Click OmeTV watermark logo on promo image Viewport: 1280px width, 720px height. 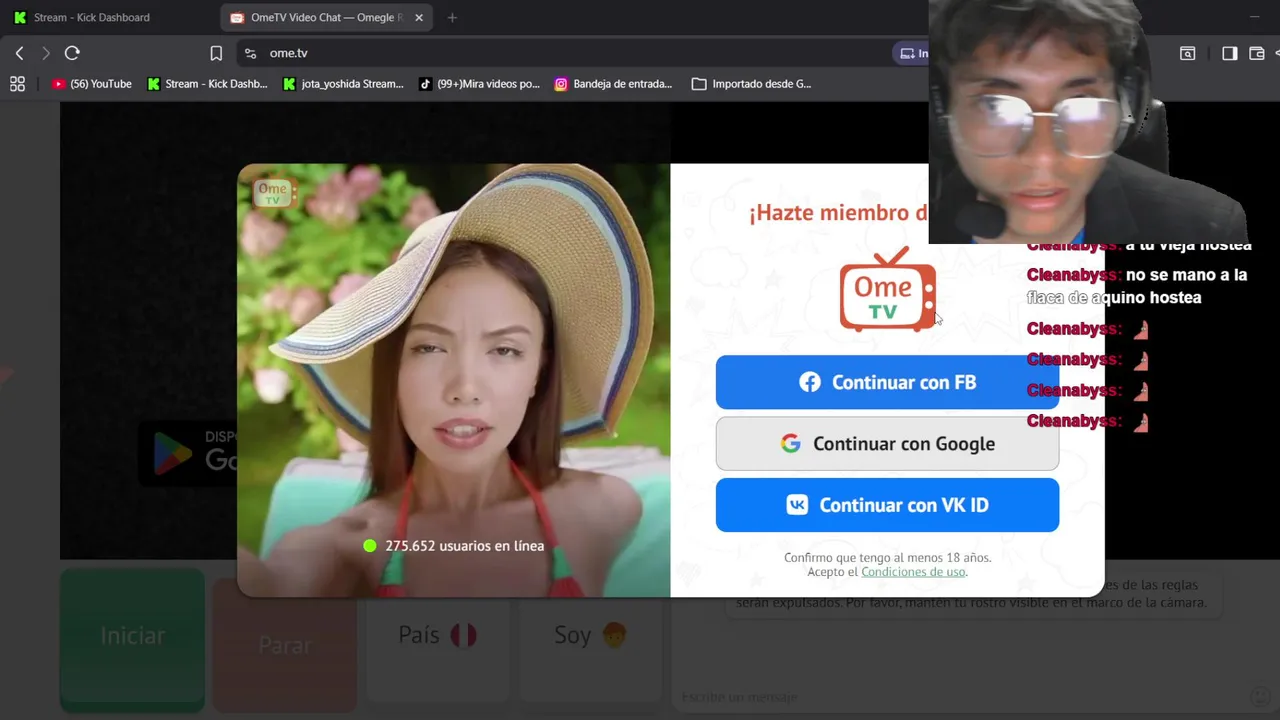coord(273,193)
